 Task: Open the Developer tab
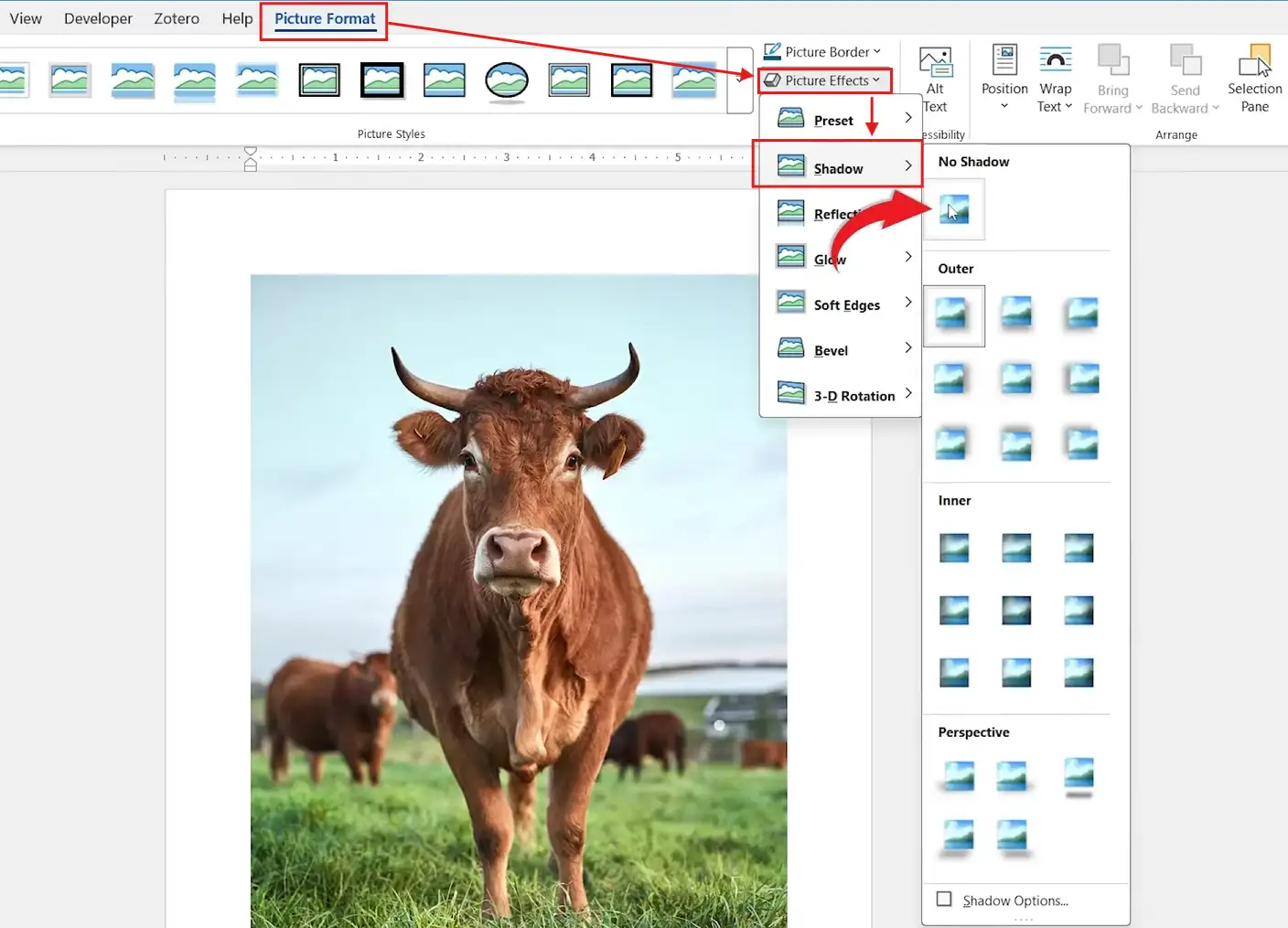click(98, 18)
